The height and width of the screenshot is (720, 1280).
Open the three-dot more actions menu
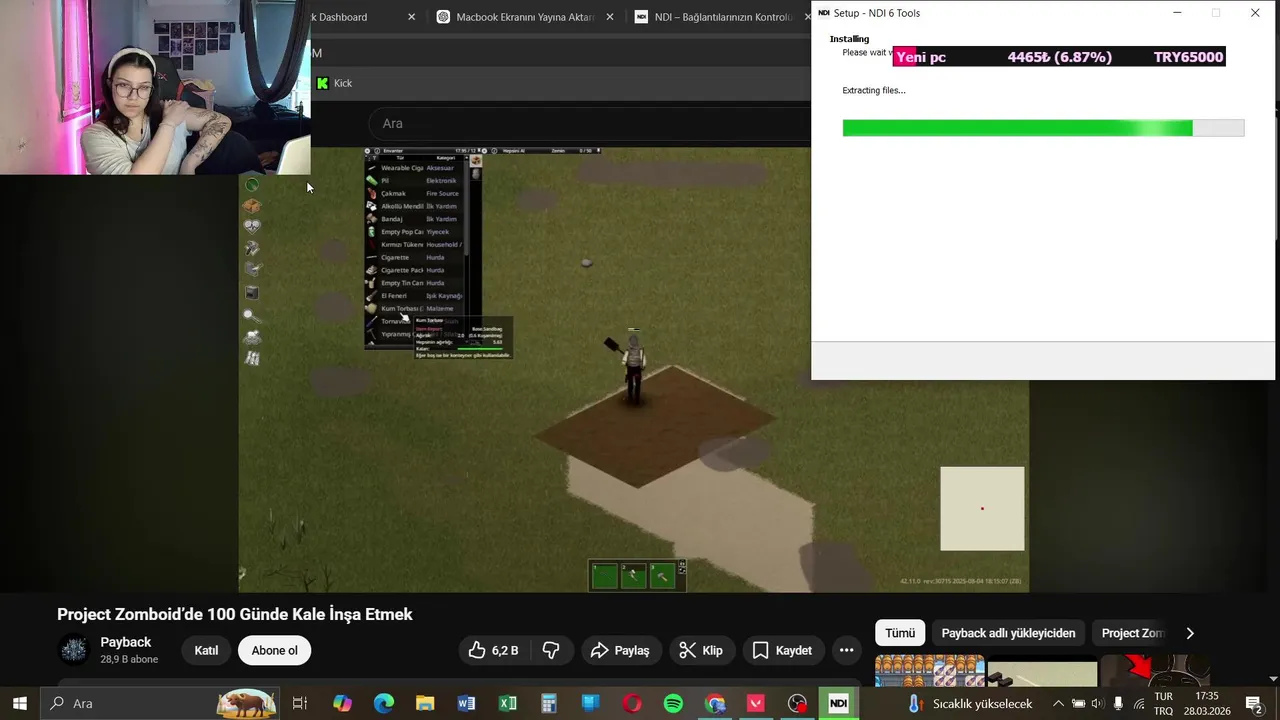click(846, 650)
